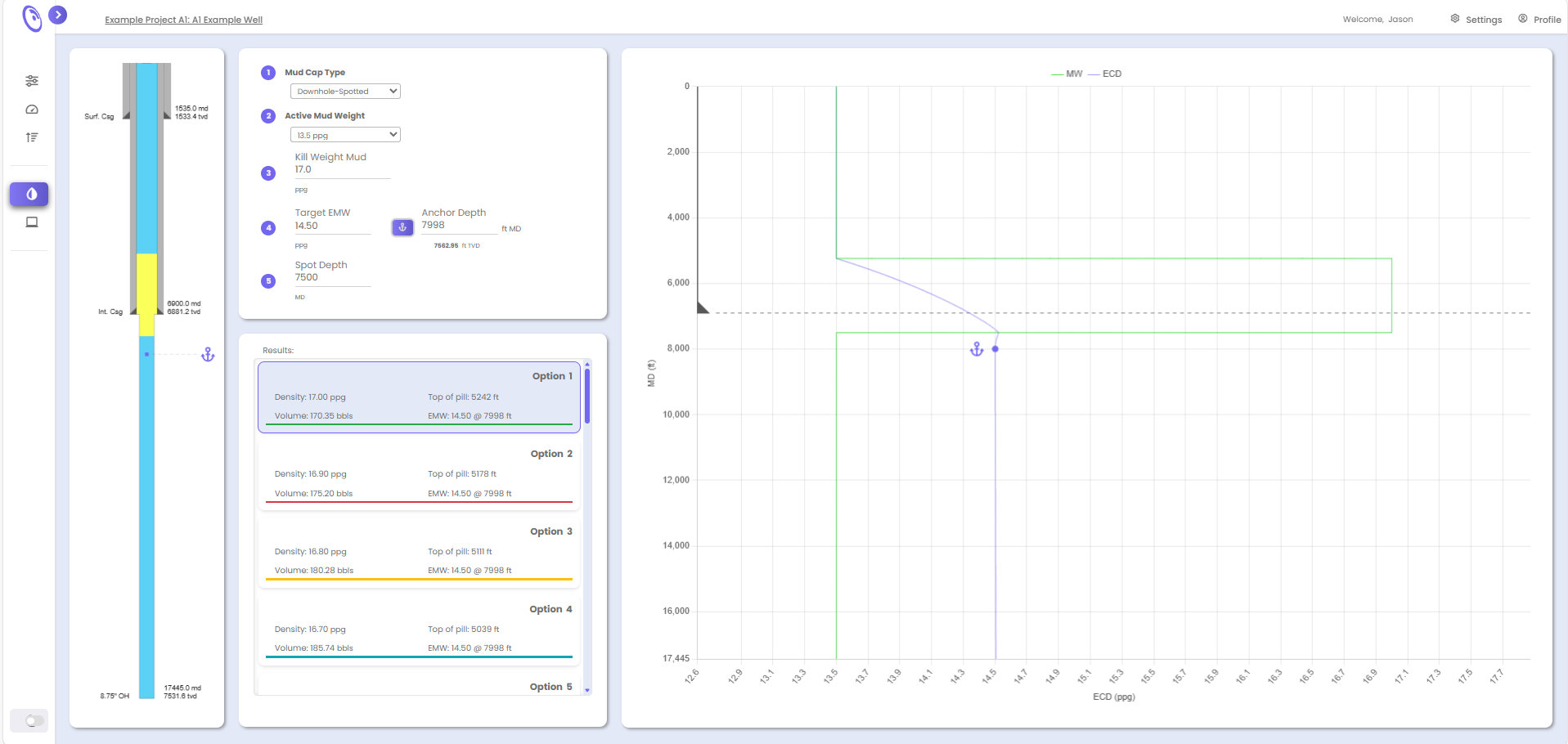The image size is (1568, 744).
Task: Open the laptop icon in sidebar
Action: click(x=32, y=222)
